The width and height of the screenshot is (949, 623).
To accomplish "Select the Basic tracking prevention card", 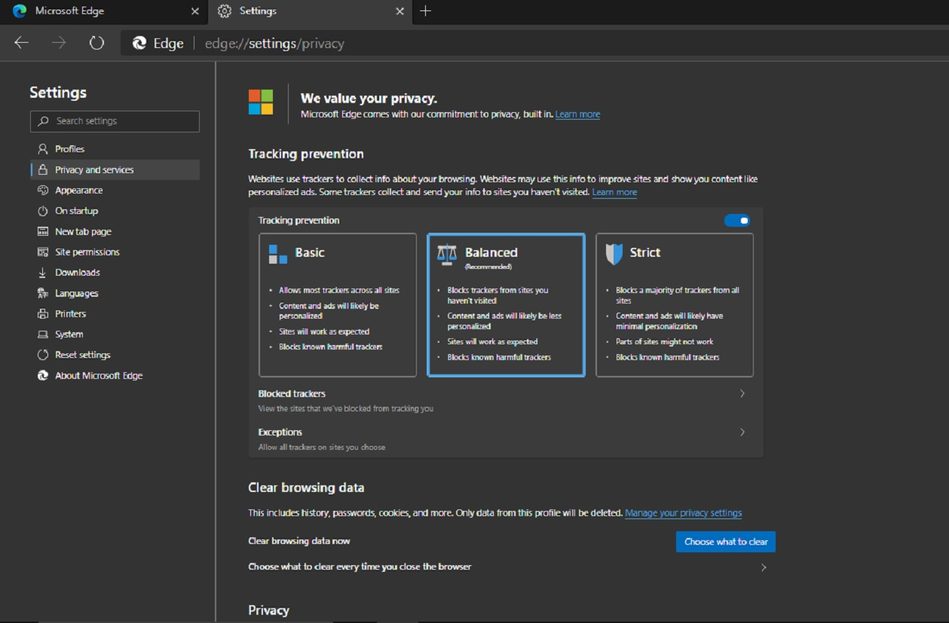I will click(x=338, y=305).
